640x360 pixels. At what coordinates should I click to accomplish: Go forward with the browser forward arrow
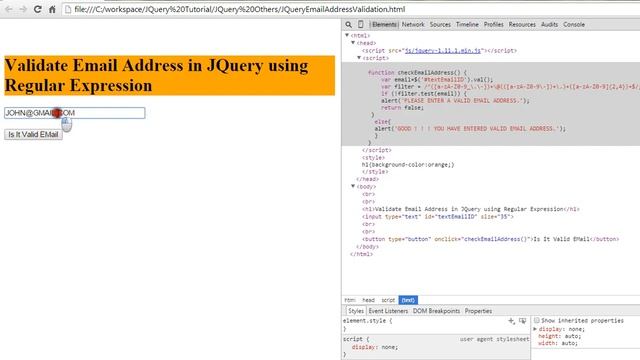point(23,9)
